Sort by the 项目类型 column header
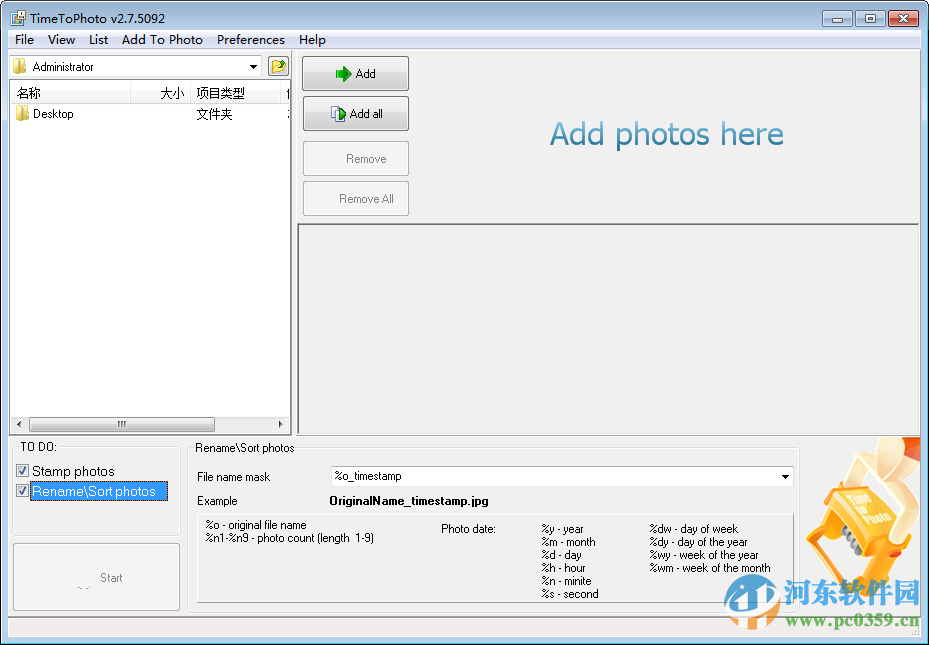The width and height of the screenshot is (929, 645). (x=236, y=93)
